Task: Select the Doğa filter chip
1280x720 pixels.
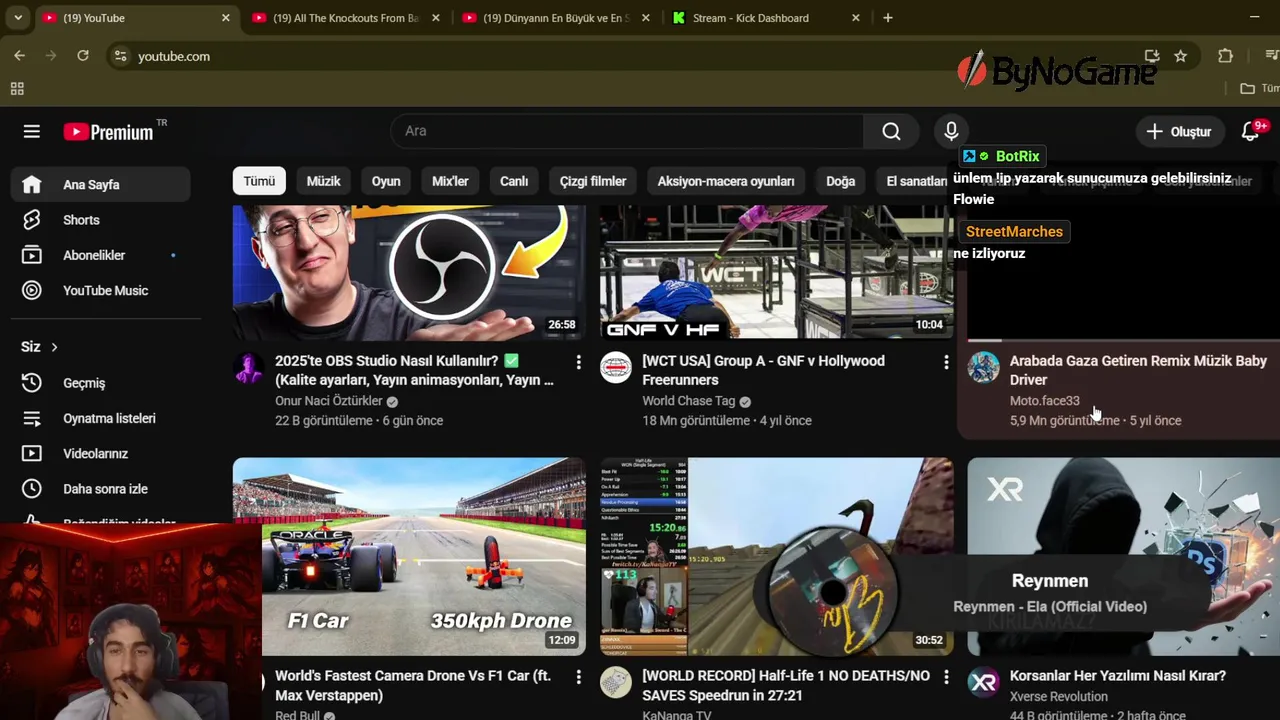Action: pyautogui.click(x=840, y=181)
